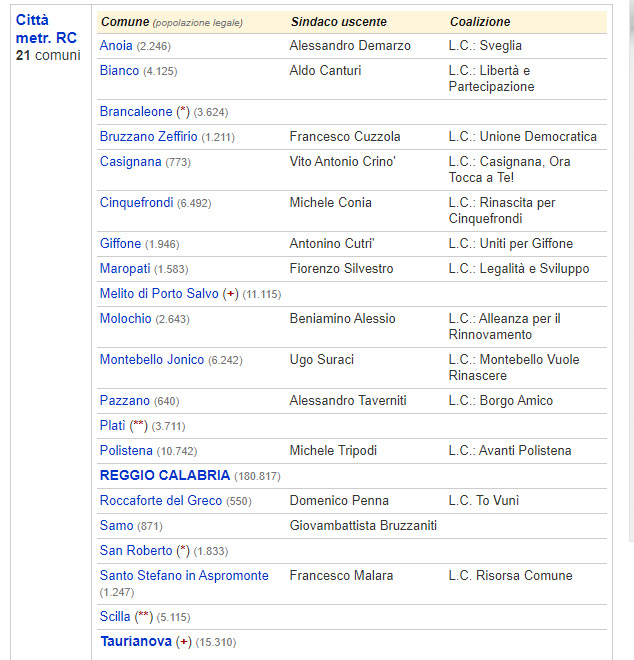Open the Melito di Porto Salvo link
The width and height of the screenshot is (634, 660).
pyautogui.click(x=159, y=293)
